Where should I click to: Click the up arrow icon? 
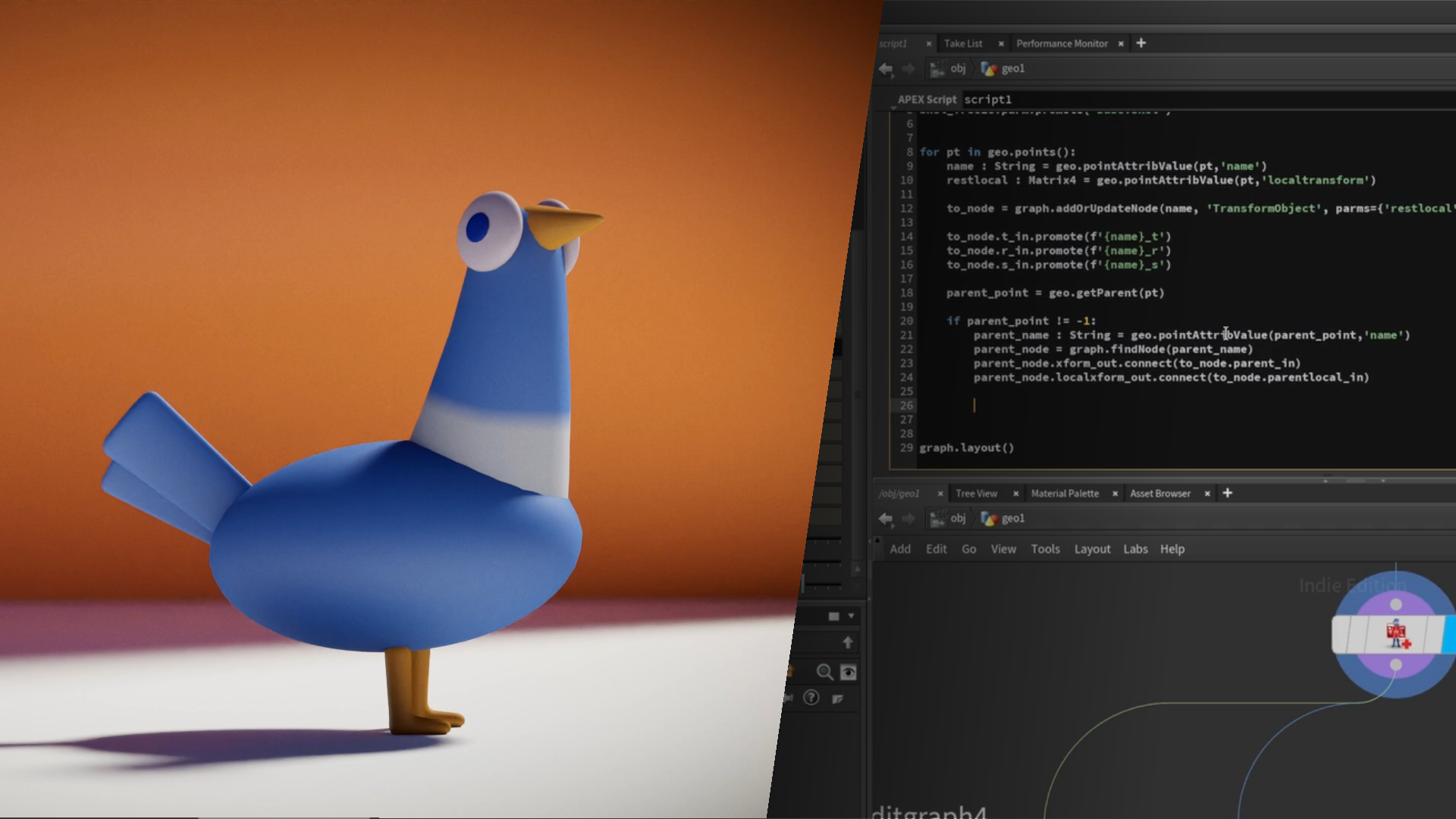coord(848,642)
